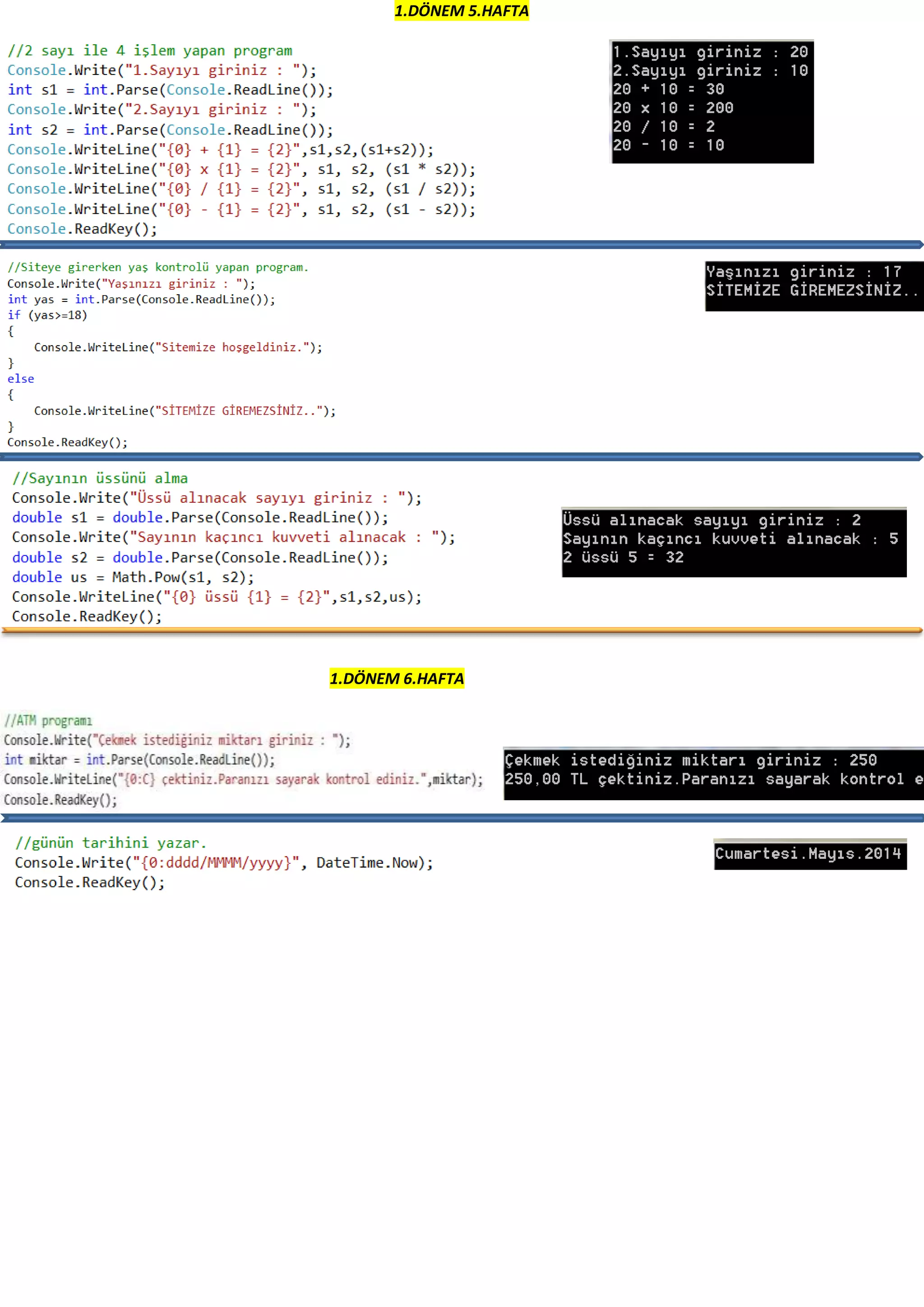This screenshot has height=1307, width=924.
Task: Click the Cumartesi.Mayıs.2014 date output image
Action: point(810,853)
